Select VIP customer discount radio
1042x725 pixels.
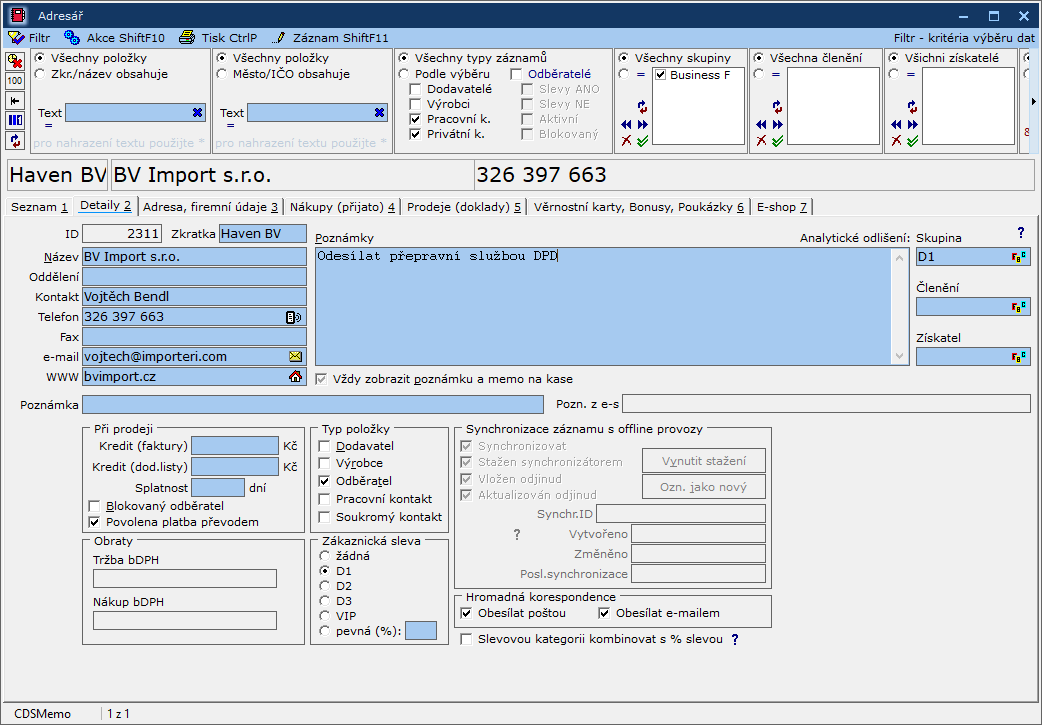[x=324, y=616]
